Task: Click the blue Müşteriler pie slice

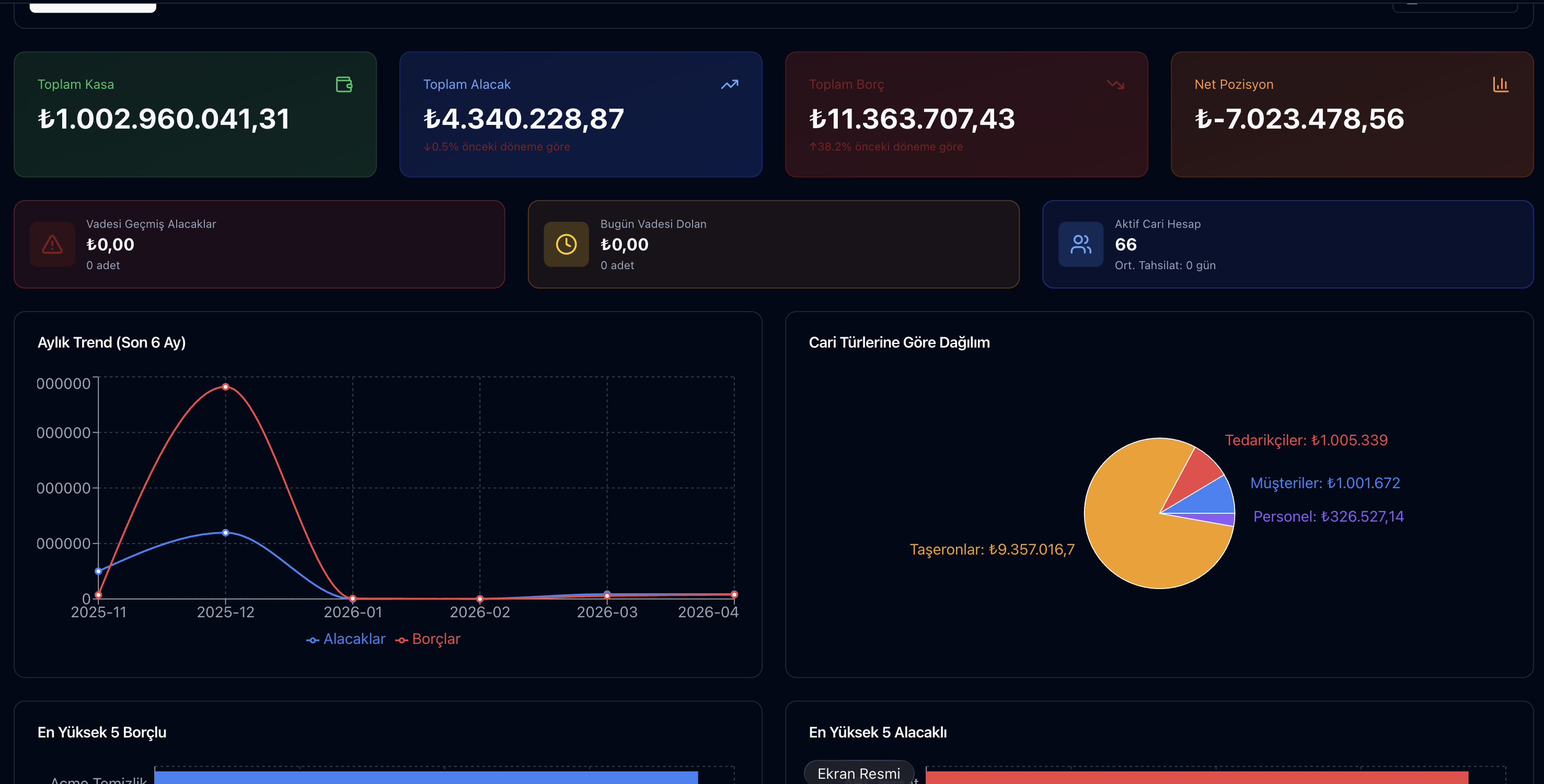Action: coord(1211,498)
